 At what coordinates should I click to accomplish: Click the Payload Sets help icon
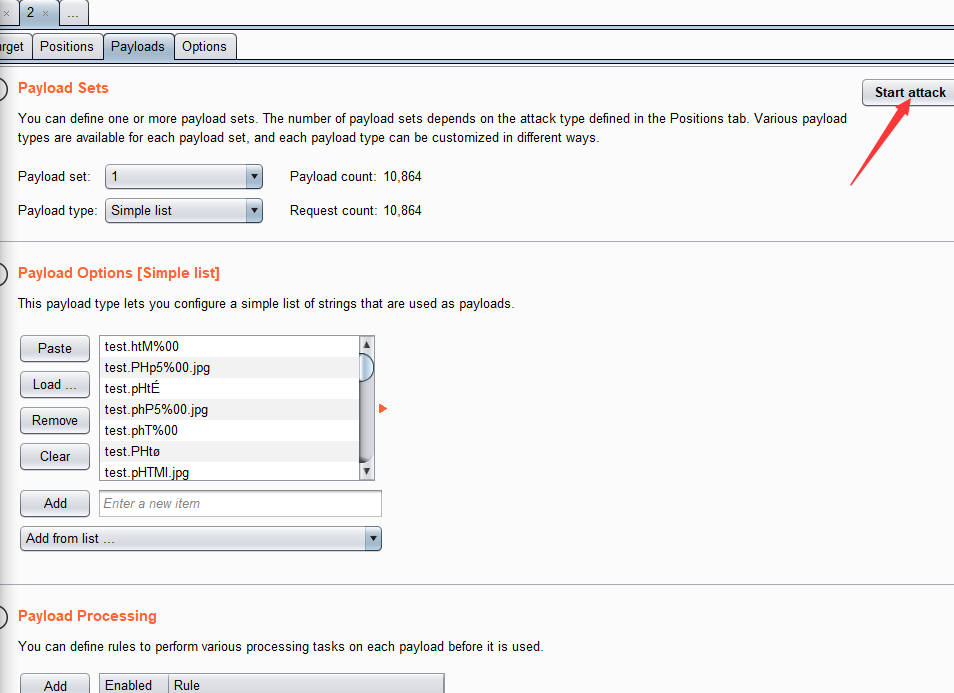[x=3, y=88]
